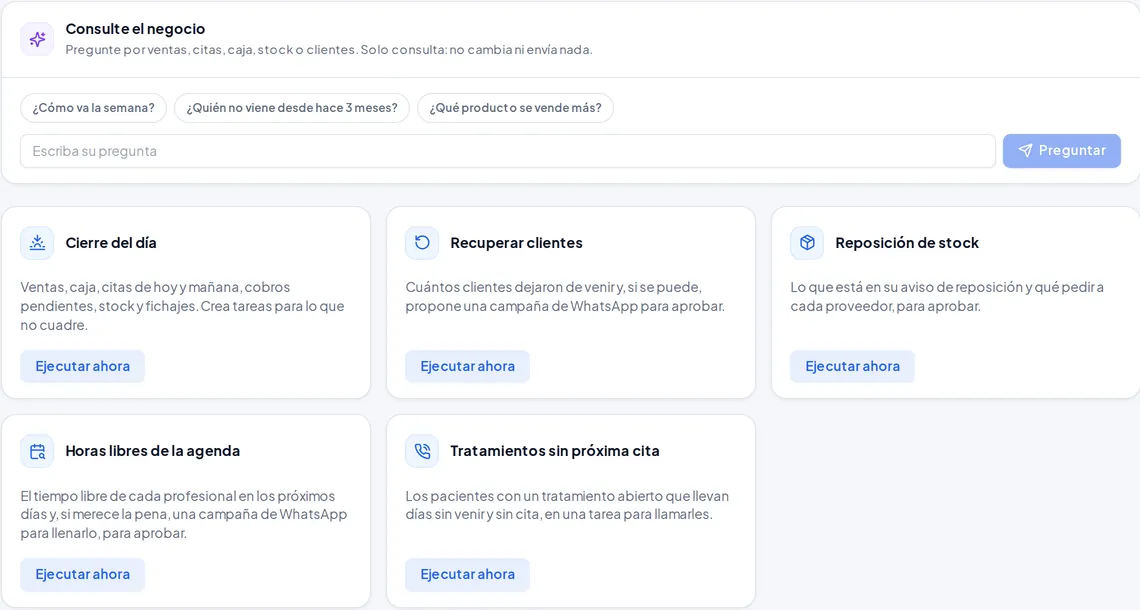Click the description starting Ventas, caja, citas de hoy
Viewport: 1140px width, 610px height.
point(182,306)
